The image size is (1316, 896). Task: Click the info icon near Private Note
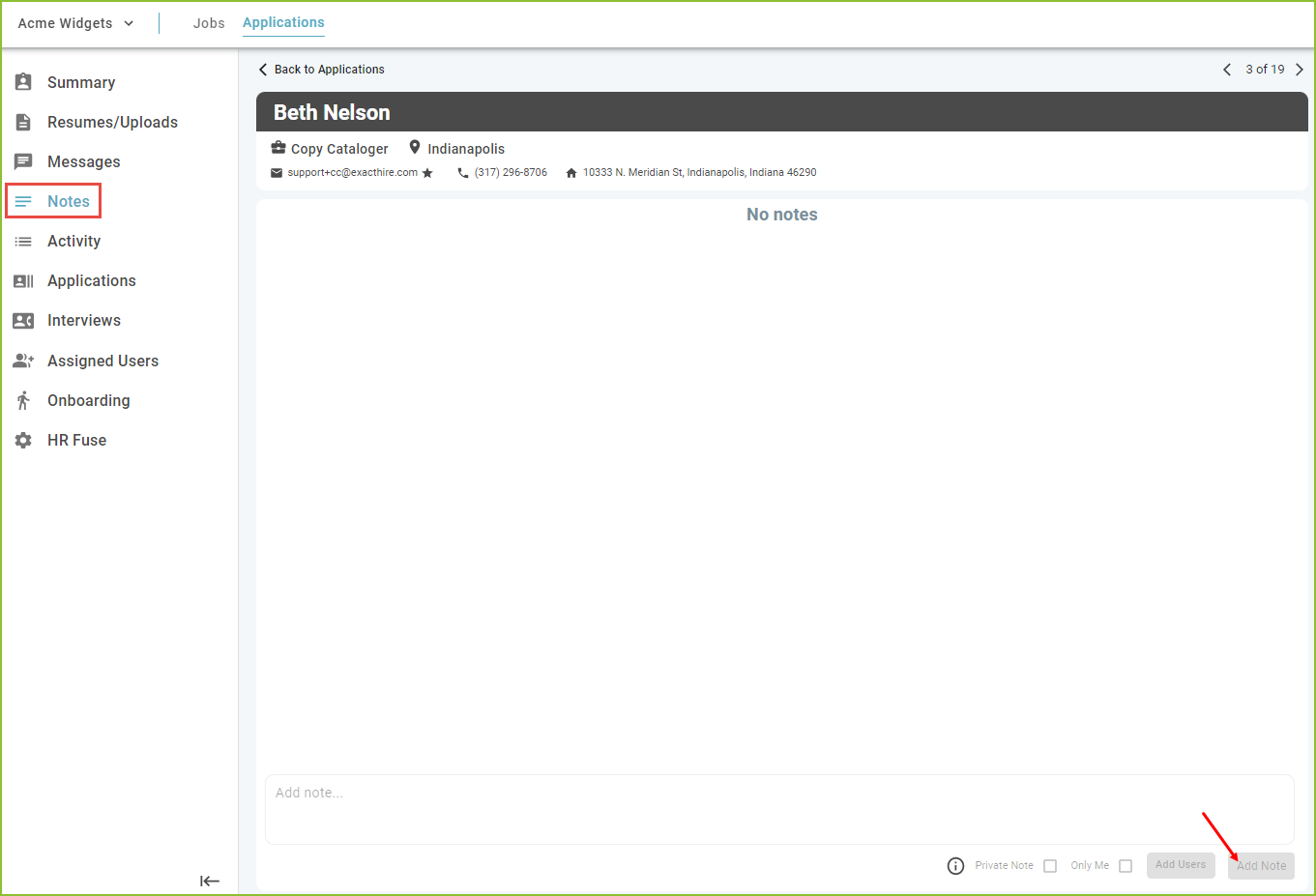[955, 866]
